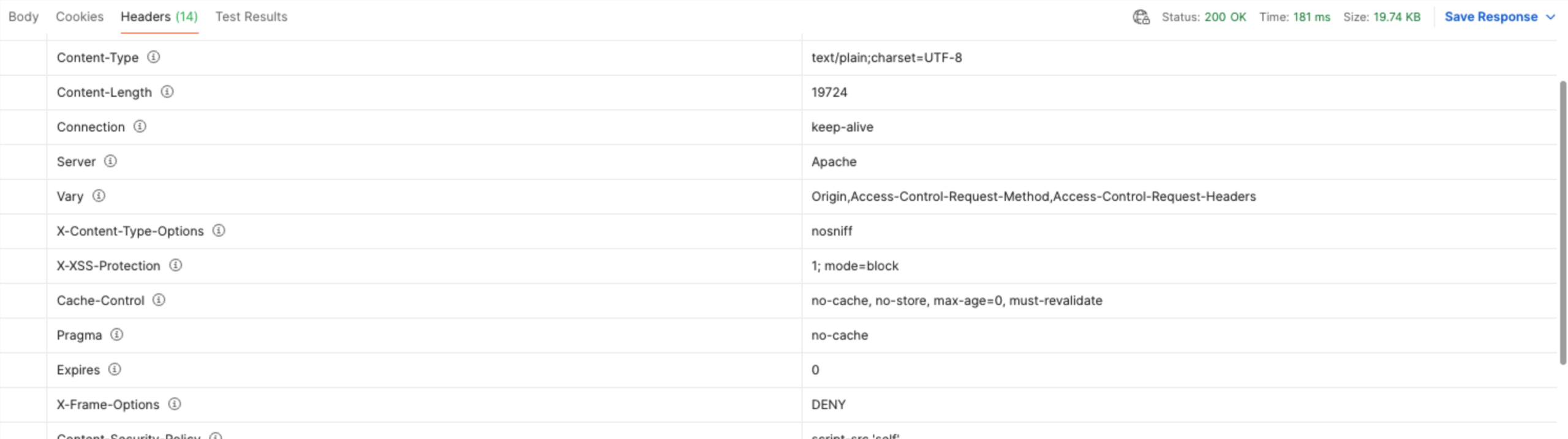Show info for the Expires header
The height and width of the screenshot is (439, 1568).
pyautogui.click(x=115, y=369)
